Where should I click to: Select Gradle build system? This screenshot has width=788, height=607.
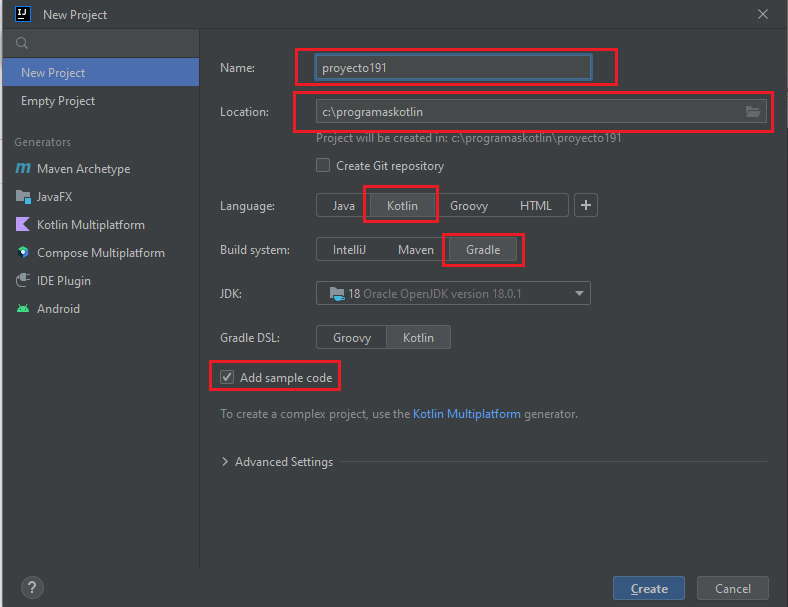[x=483, y=250]
